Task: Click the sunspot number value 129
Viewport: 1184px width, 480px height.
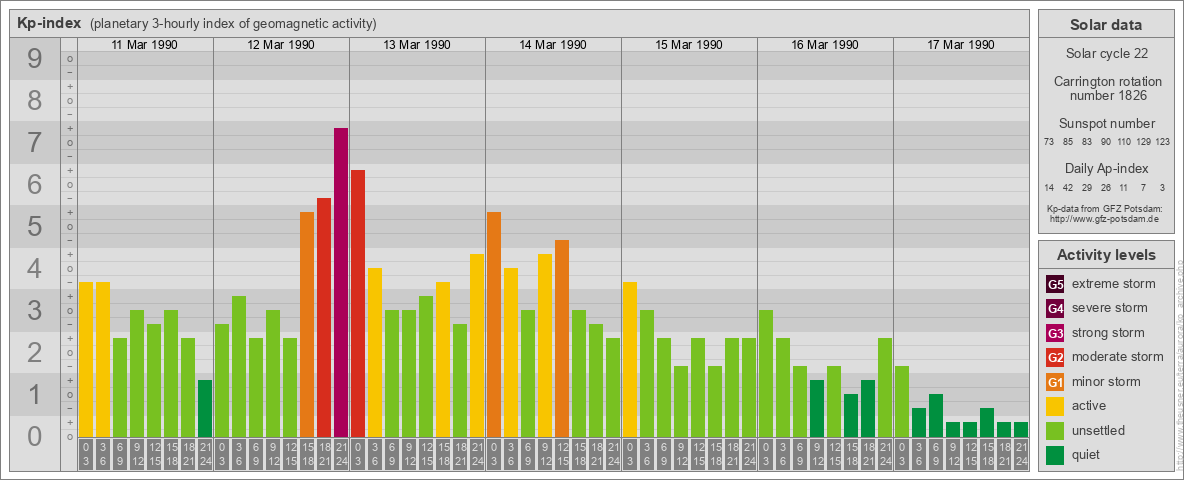Action: point(1143,142)
